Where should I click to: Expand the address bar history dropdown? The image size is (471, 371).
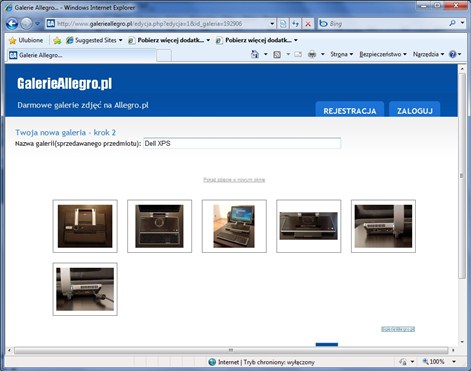(272, 24)
